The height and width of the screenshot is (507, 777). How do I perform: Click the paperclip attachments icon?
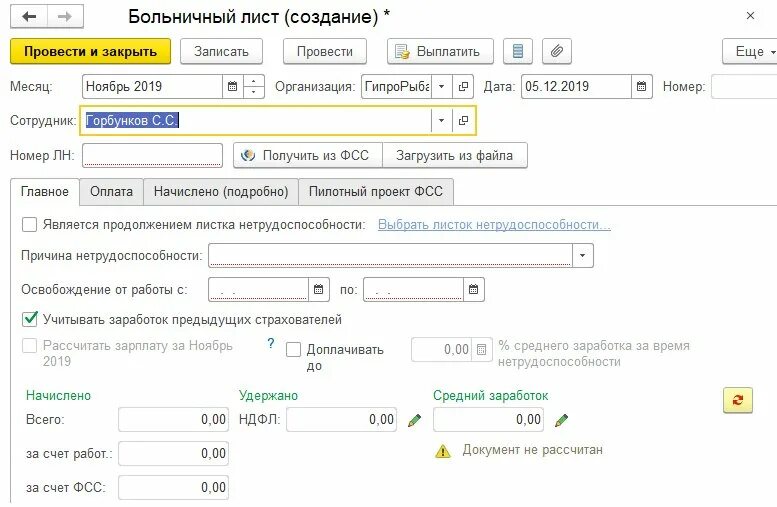tap(557, 52)
